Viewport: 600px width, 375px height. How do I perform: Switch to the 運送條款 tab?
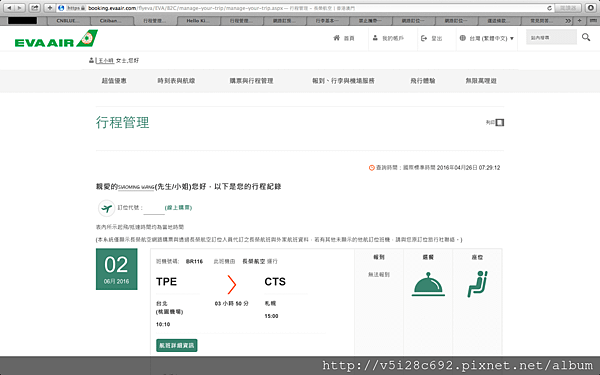point(499,21)
